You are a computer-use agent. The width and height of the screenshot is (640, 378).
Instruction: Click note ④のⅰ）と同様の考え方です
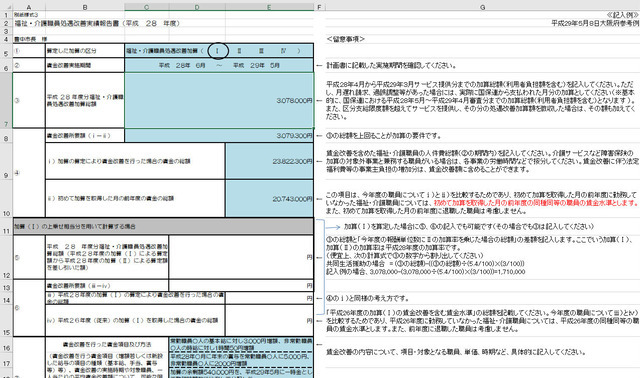click(x=367, y=298)
